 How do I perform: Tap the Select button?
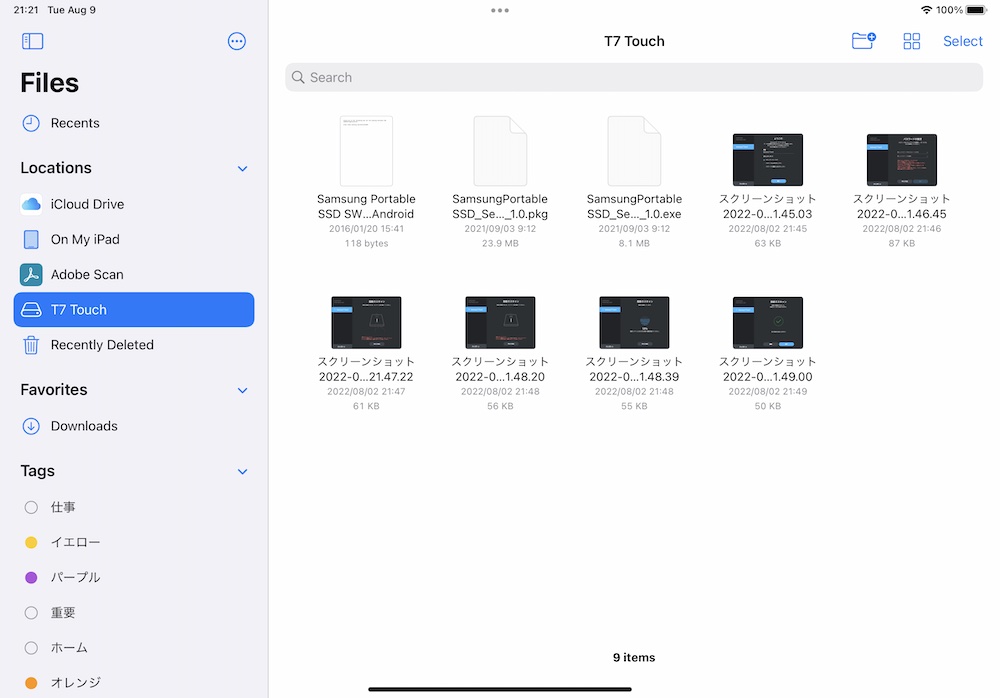coord(962,41)
